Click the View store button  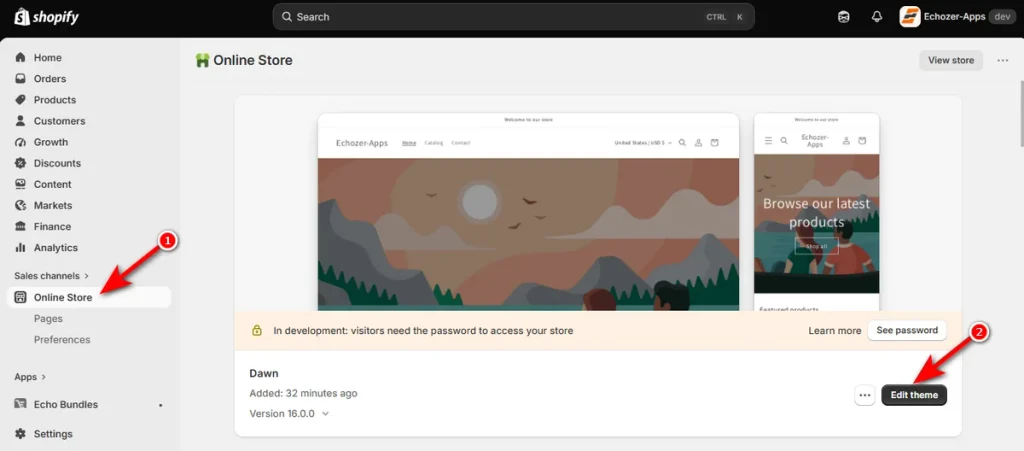951,60
